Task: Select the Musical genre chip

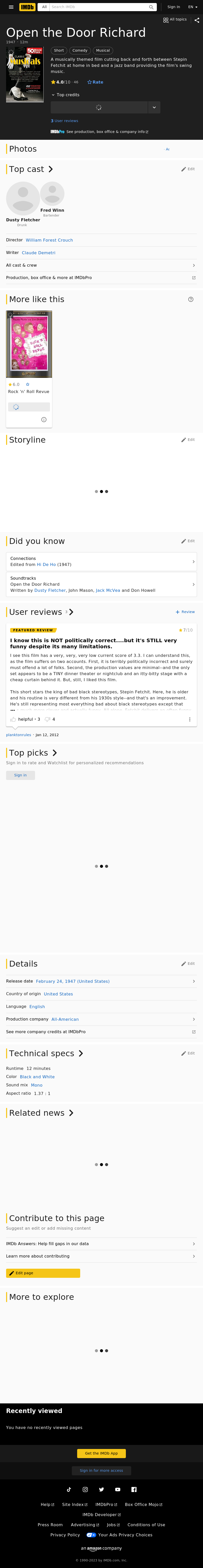Action: (103, 51)
